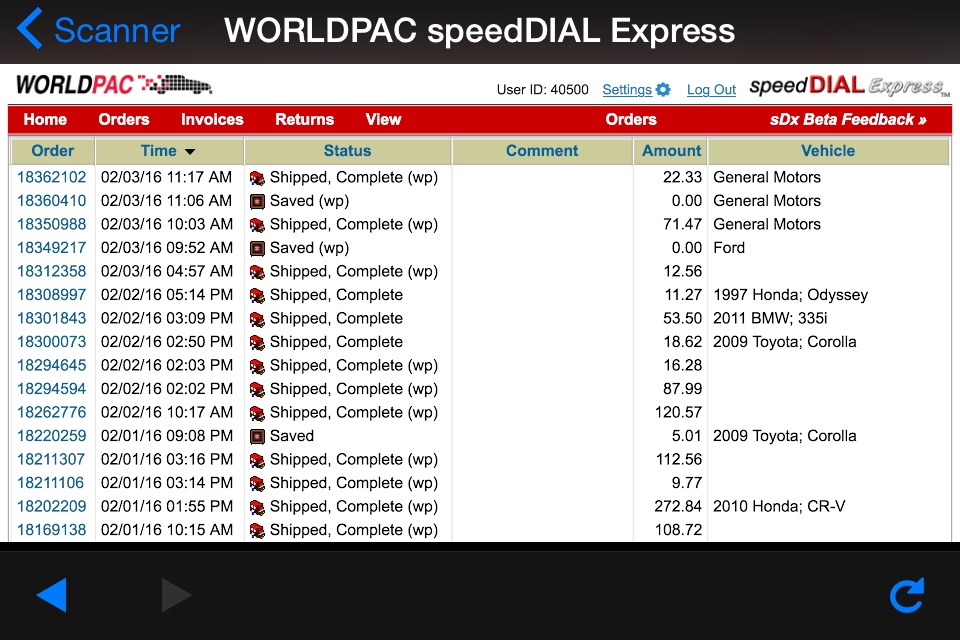The image size is (960, 640).
Task: Tap the browser back arrow at bottom
Action: [x=51, y=595]
